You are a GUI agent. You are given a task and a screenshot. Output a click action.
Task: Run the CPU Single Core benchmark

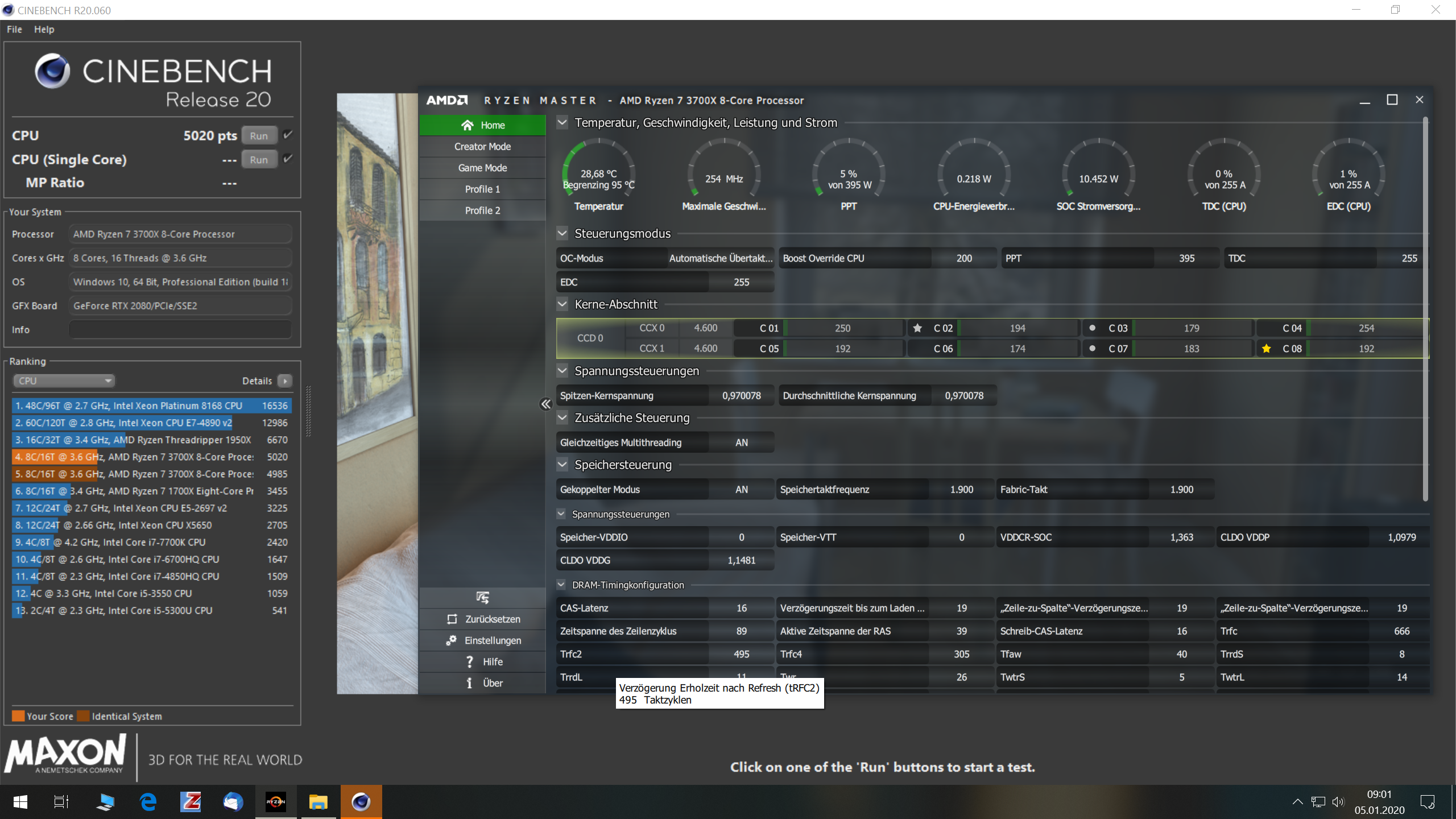(x=259, y=159)
